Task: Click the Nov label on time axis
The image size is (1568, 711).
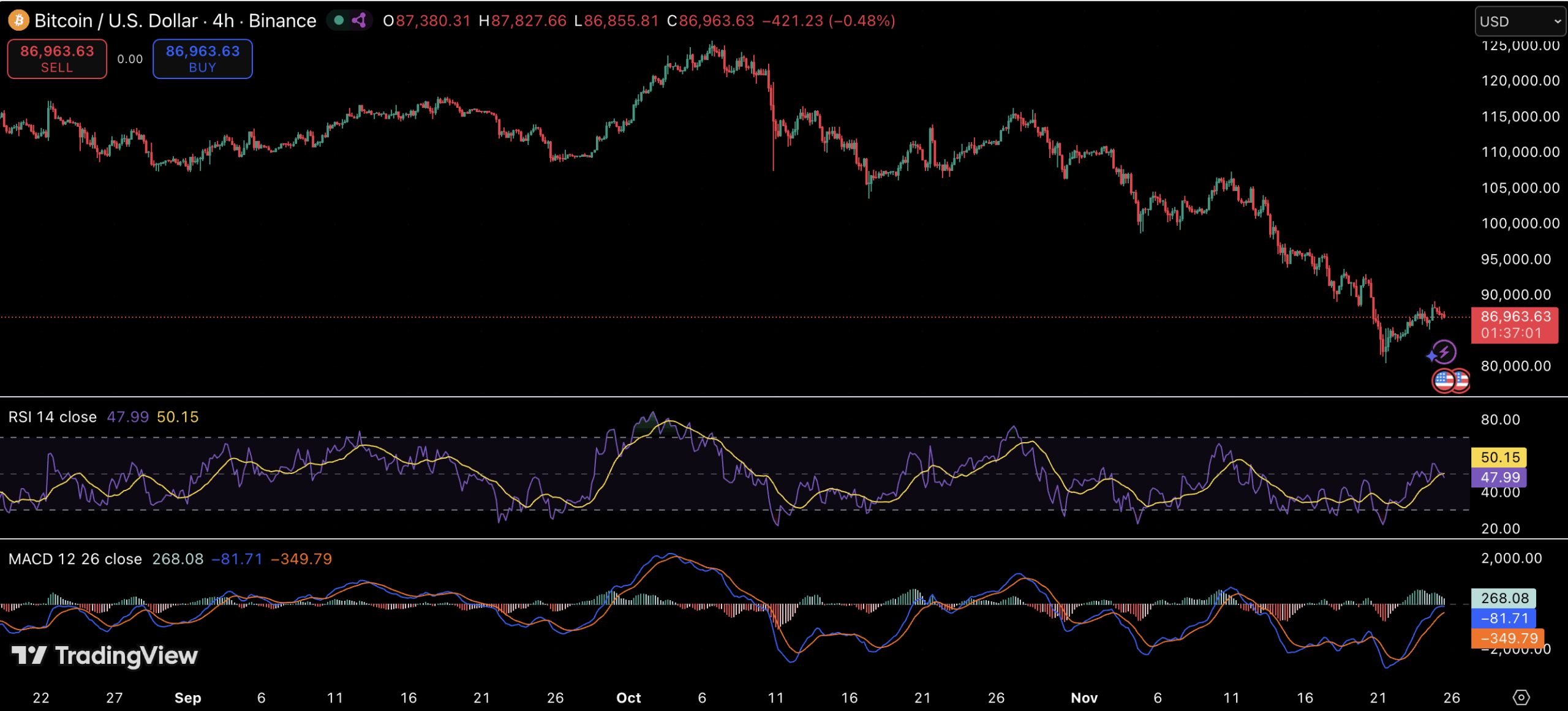Action: [1084, 698]
